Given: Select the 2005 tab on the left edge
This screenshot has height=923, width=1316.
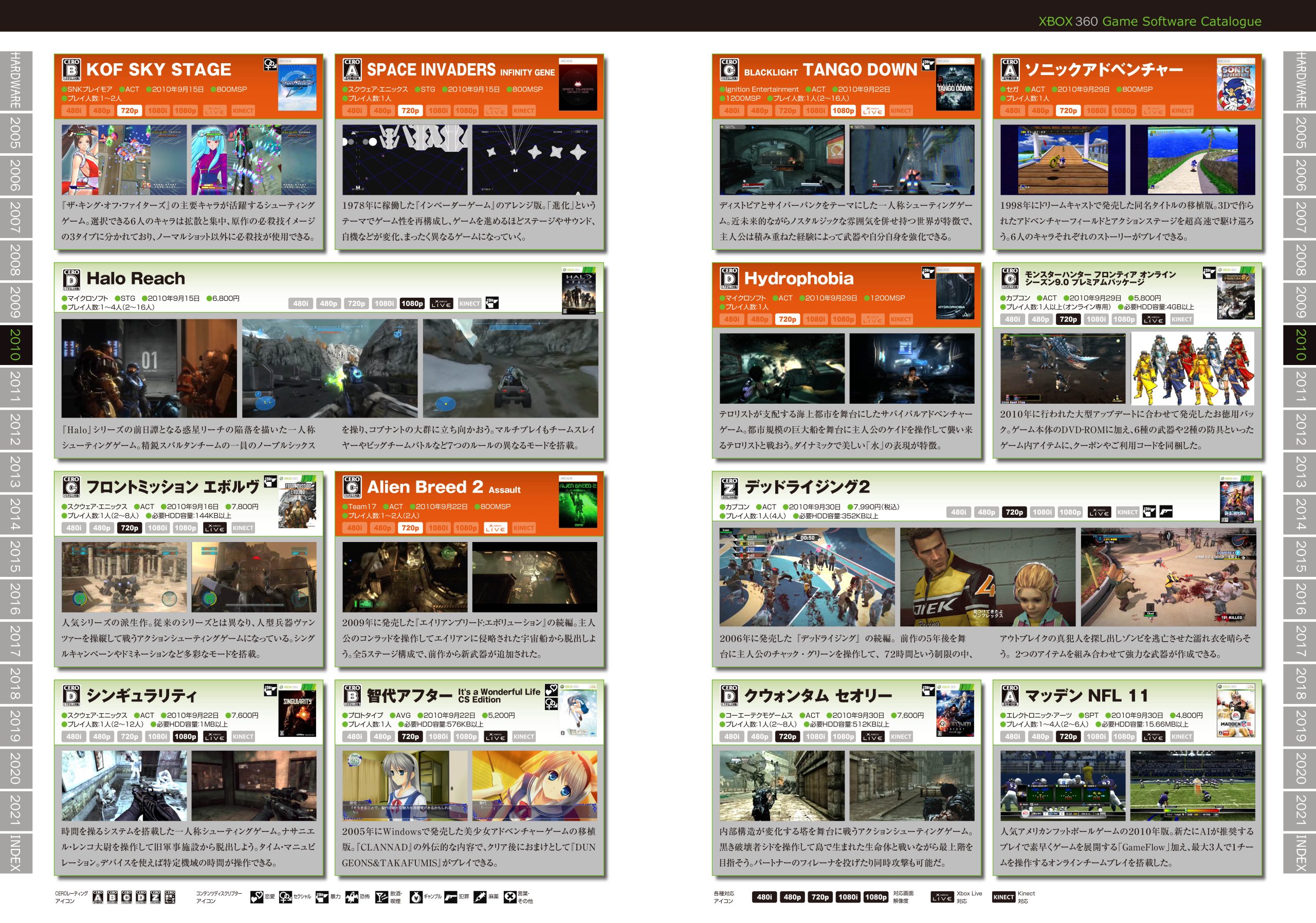Looking at the screenshot, I should point(16,133).
